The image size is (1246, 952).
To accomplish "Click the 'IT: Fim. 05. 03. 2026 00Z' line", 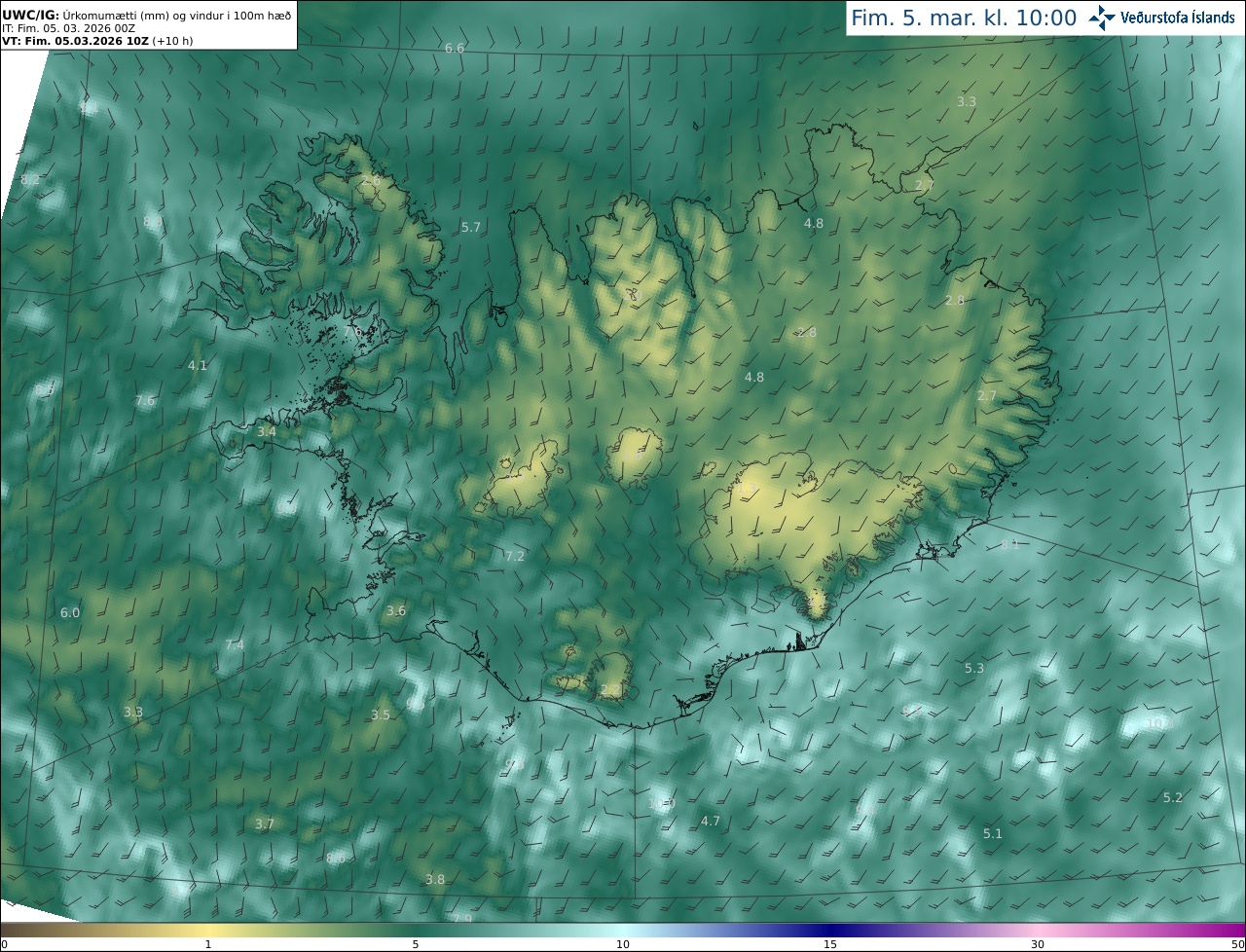I will coord(67,28).
